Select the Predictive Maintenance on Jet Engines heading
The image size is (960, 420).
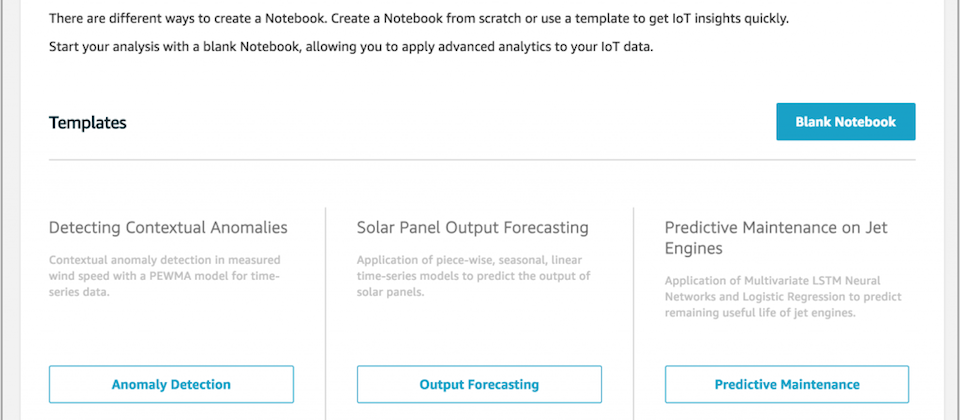coord(776,238)
